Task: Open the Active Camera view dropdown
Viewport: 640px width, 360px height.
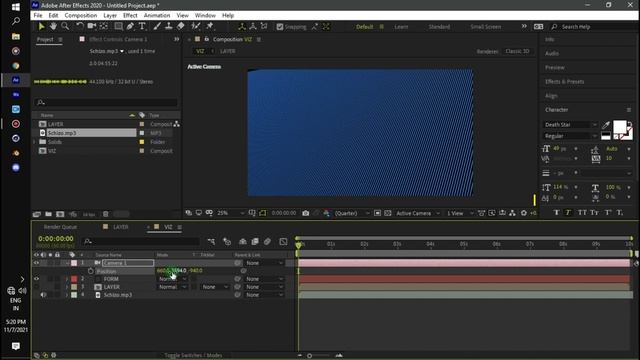Action: (418, 213)
